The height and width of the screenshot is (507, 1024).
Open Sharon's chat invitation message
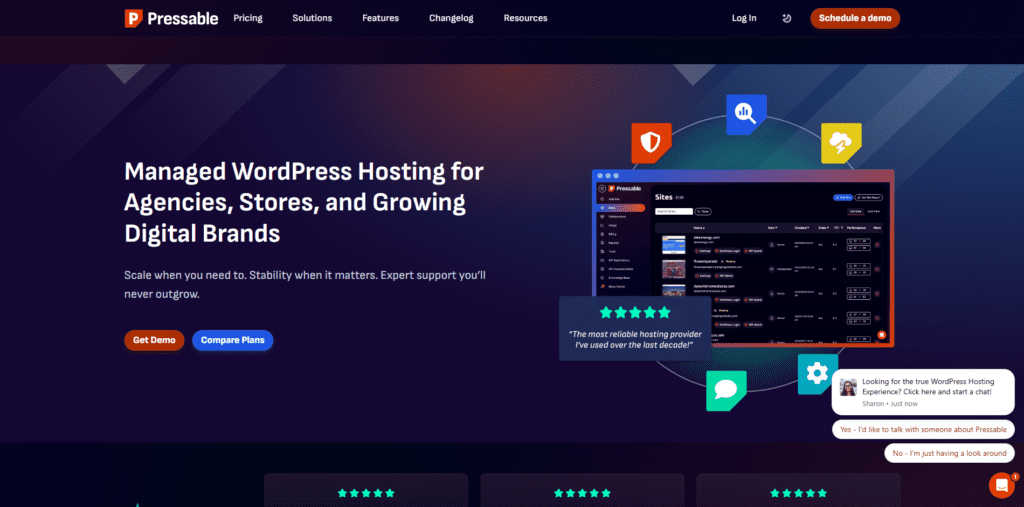[x=923, y=392]
